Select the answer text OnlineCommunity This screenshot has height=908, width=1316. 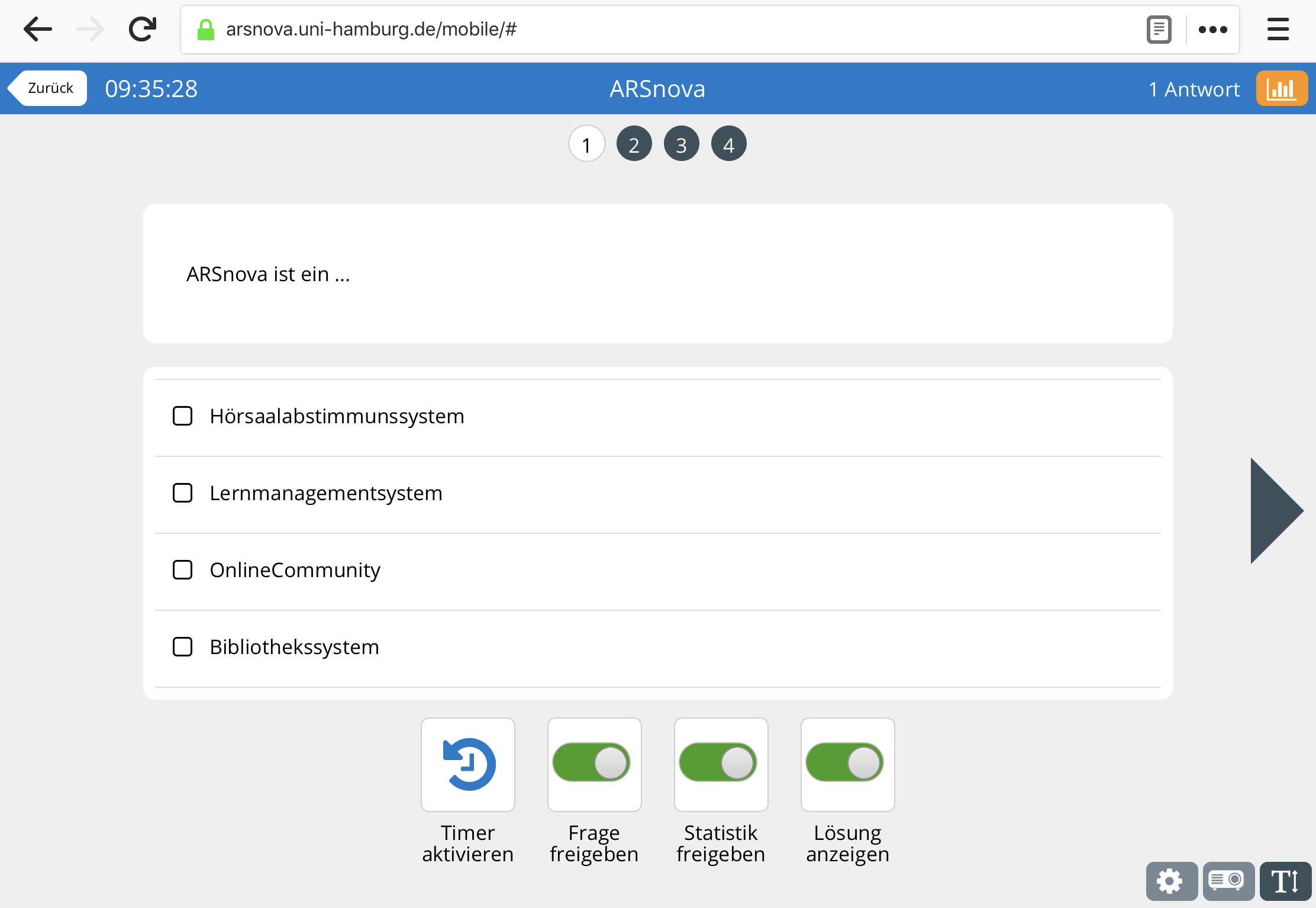pos(295,571)
